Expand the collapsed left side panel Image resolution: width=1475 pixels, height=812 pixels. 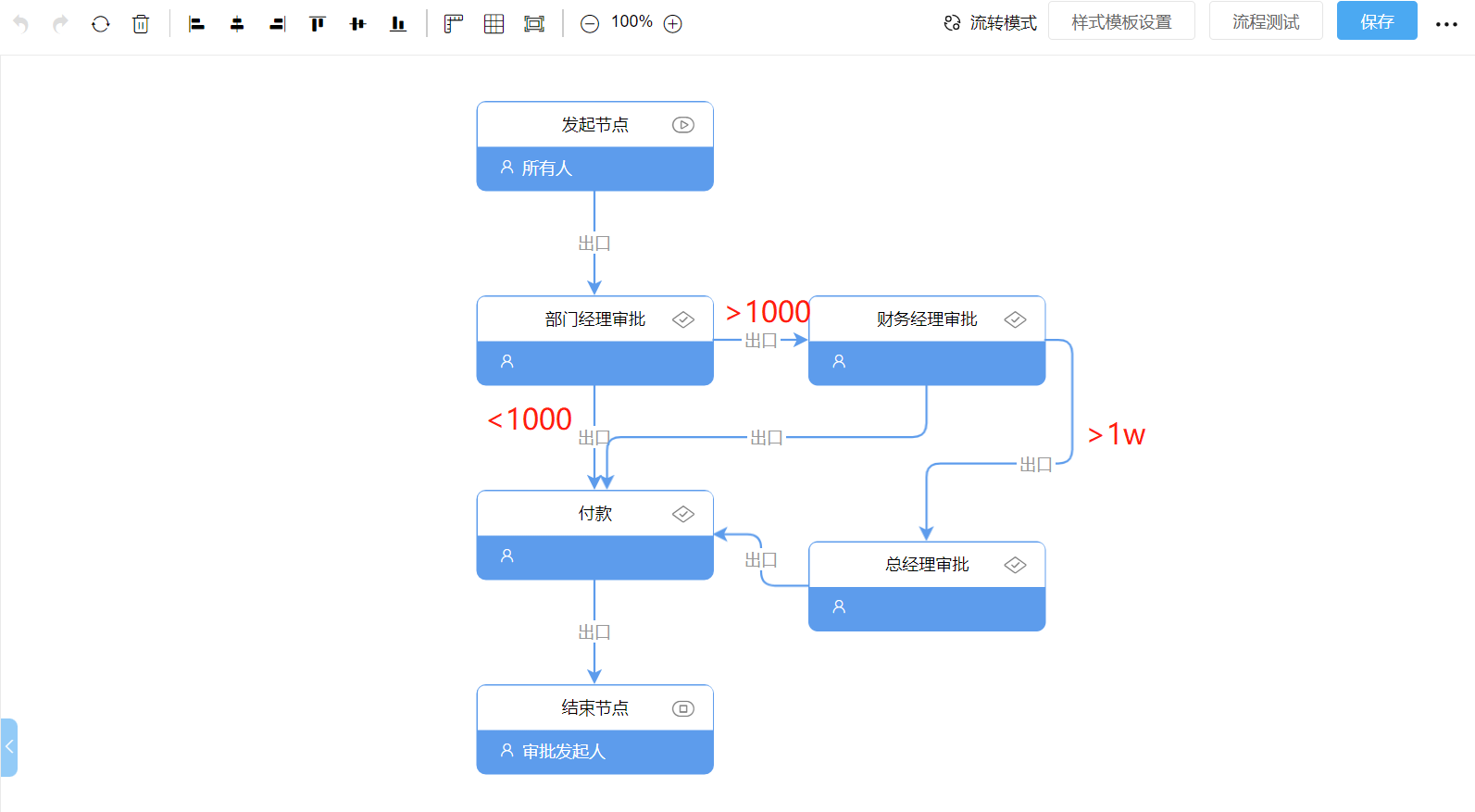[x=9, y=747]
